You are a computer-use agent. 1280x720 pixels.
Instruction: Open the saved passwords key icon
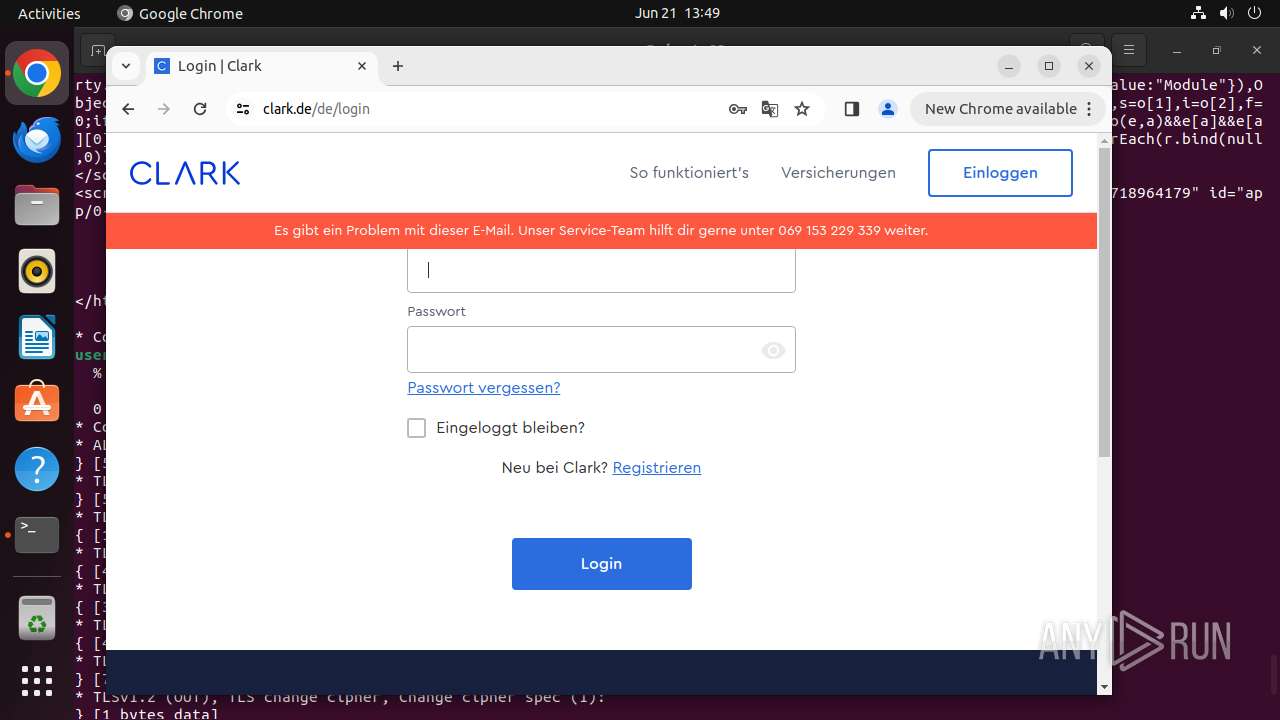tap(738, 109)
